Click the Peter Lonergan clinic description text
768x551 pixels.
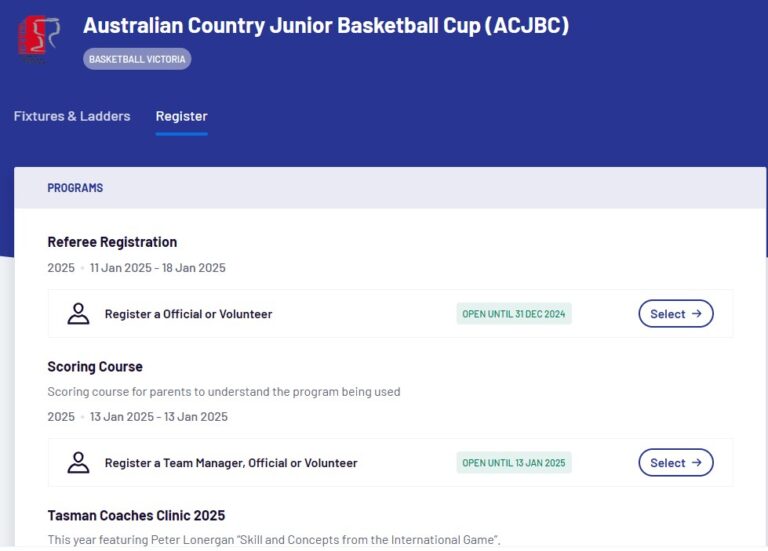273,541
